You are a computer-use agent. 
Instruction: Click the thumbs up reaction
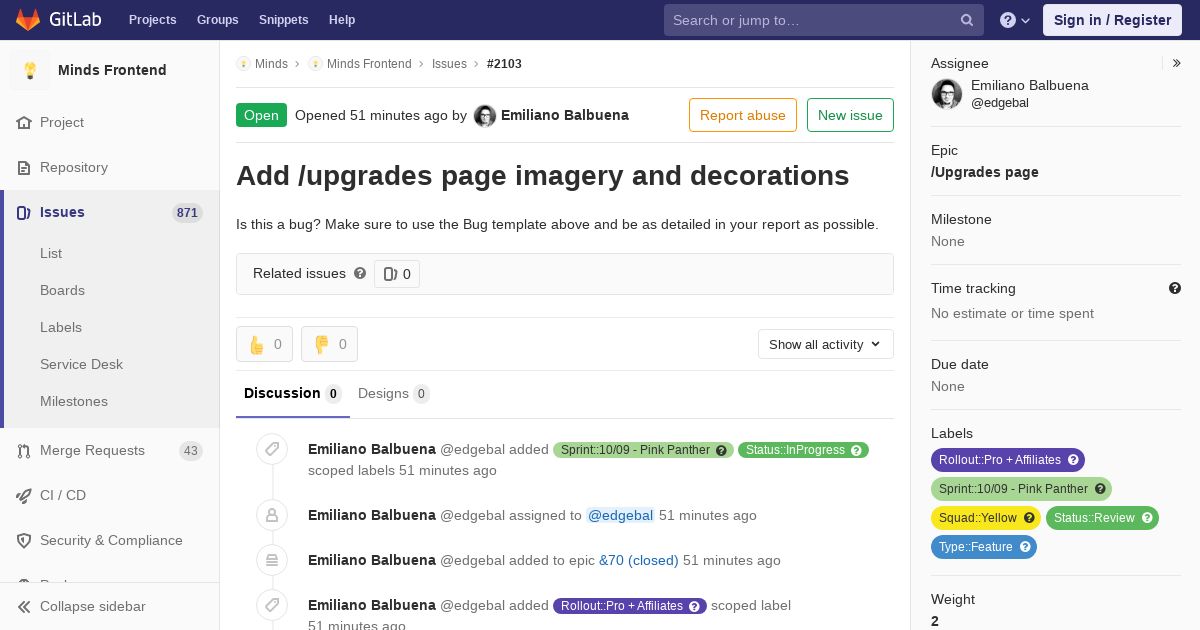tap(264, 344)
